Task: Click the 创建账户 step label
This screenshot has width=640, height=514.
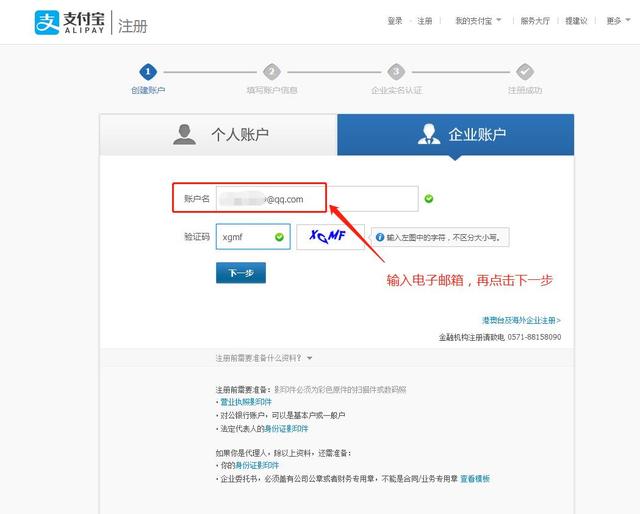Action: pos(148,90)
